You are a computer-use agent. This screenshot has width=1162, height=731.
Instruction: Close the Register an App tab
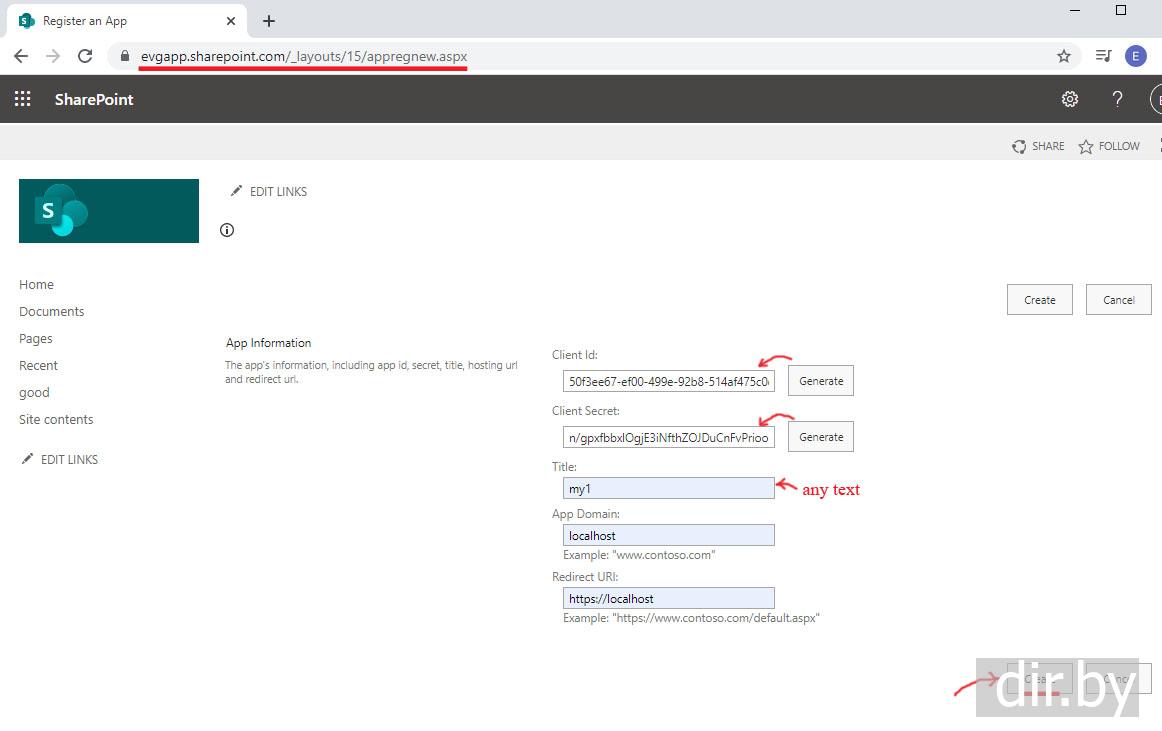point(231,21)
